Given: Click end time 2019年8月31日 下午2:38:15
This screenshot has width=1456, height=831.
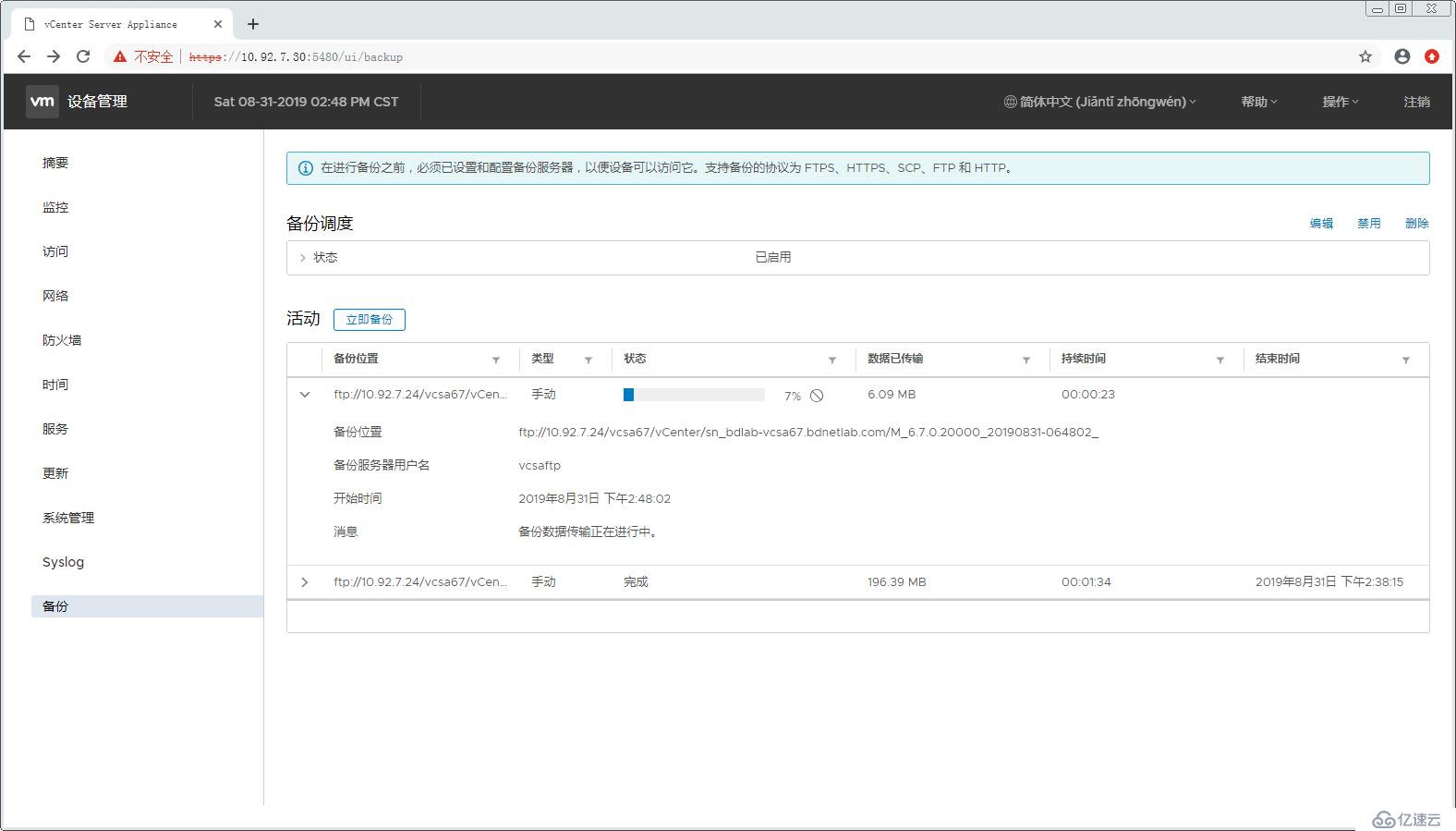Looking at the screenshot, I should [x=1329, y=582].
